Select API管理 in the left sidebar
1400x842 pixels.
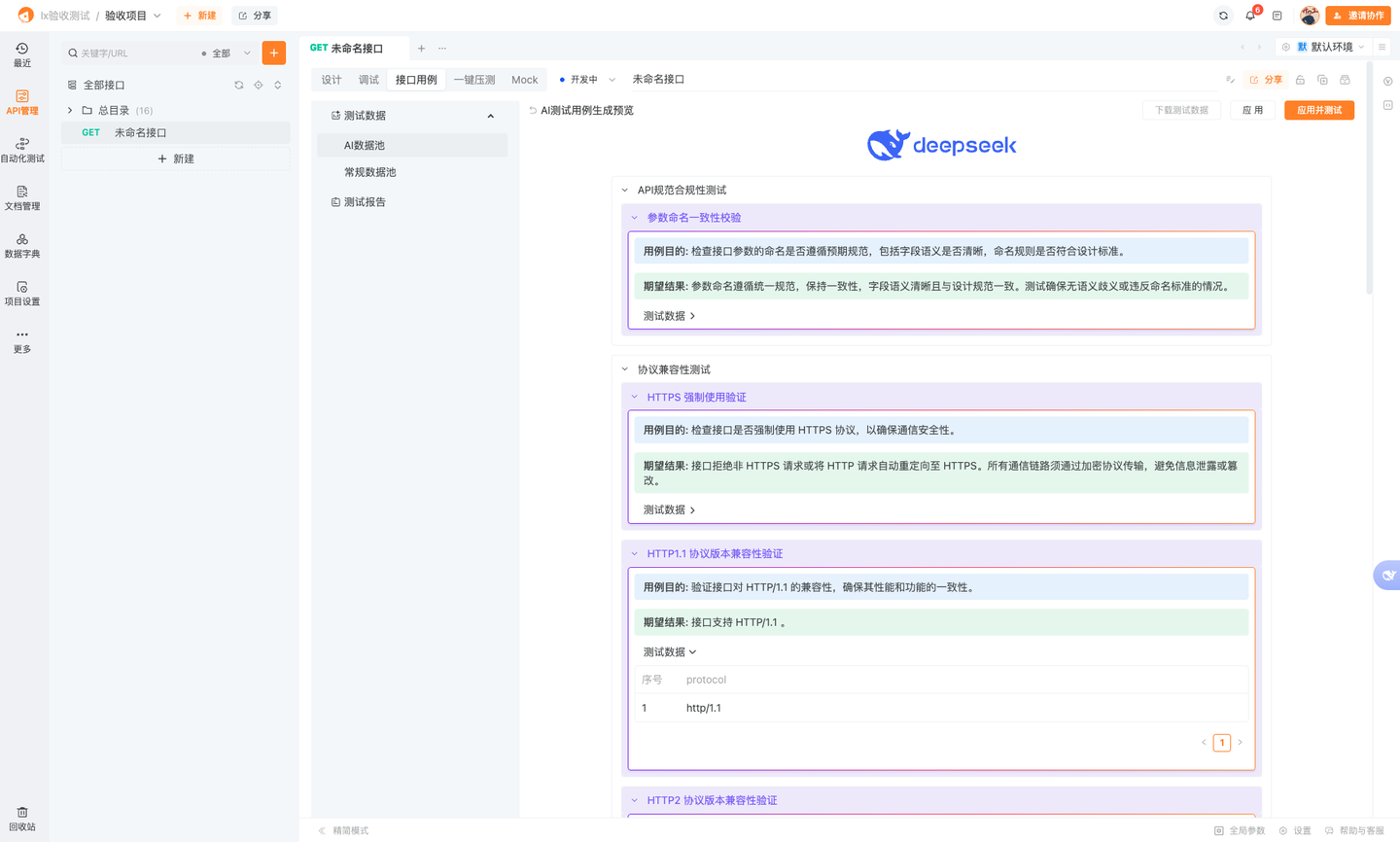coord(21,101)
